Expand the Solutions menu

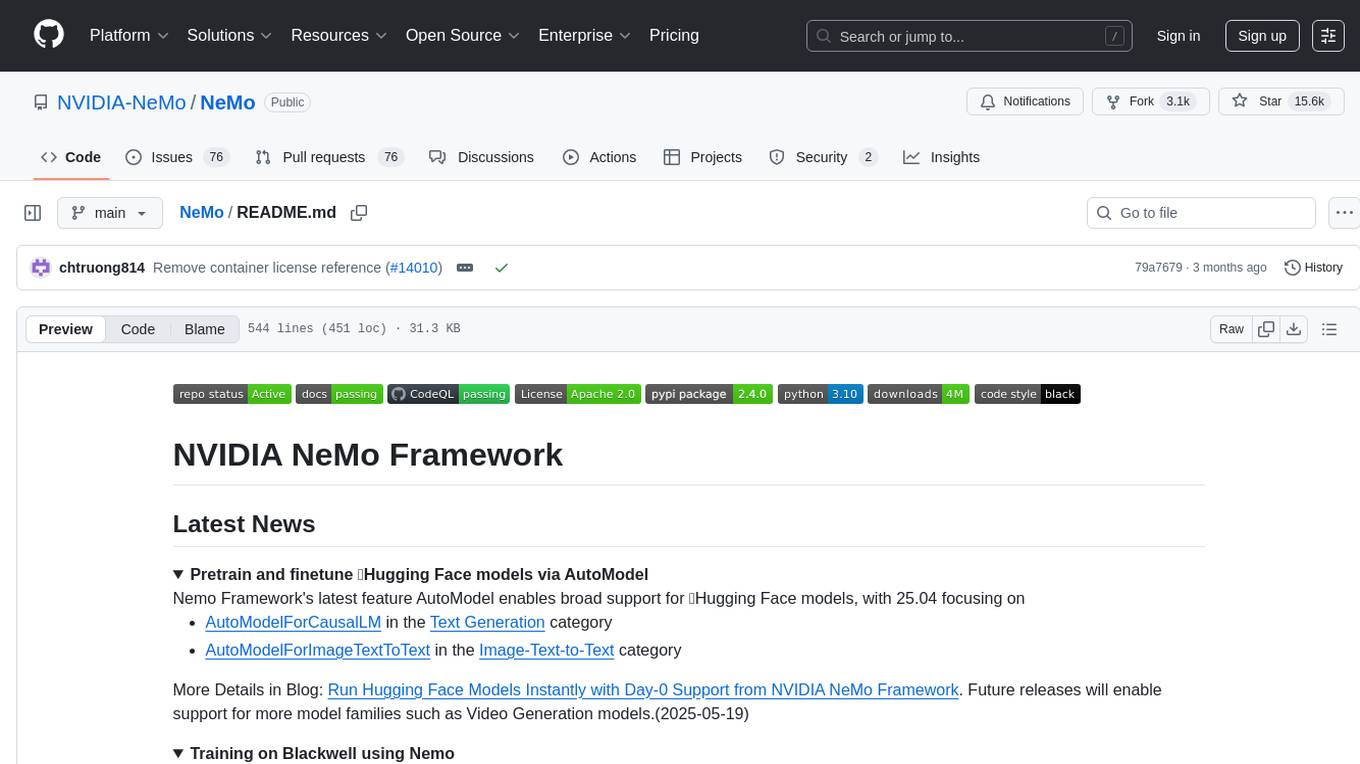click(x=230, y=35)
